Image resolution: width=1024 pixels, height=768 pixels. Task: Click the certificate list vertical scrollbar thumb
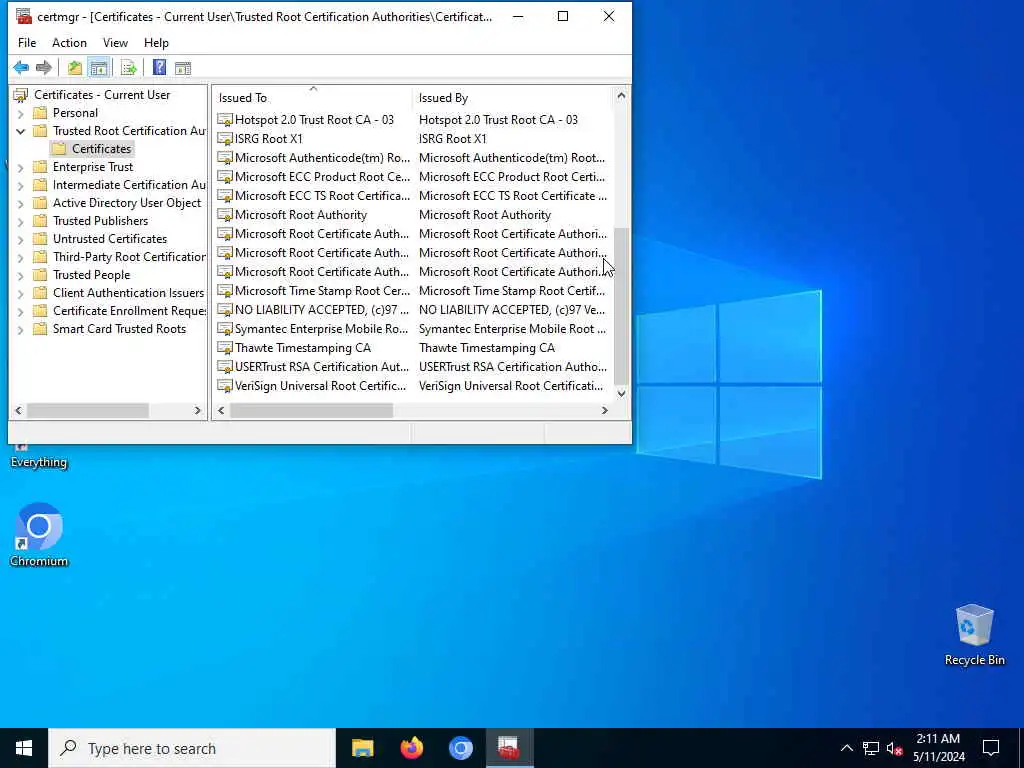(x=621, y=306)
